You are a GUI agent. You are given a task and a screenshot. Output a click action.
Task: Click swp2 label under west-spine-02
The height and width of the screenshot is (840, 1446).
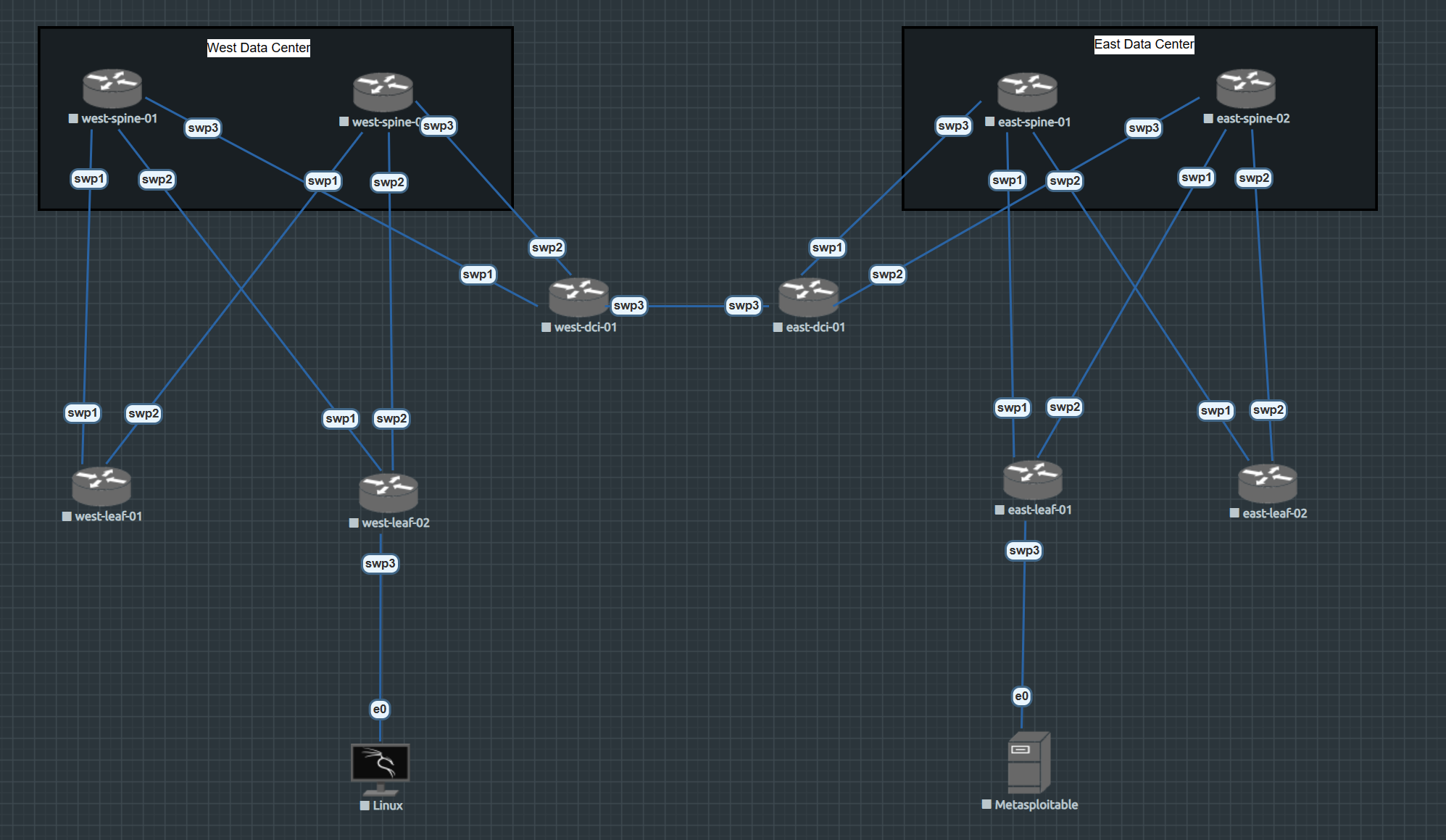[x=389, y=182]
